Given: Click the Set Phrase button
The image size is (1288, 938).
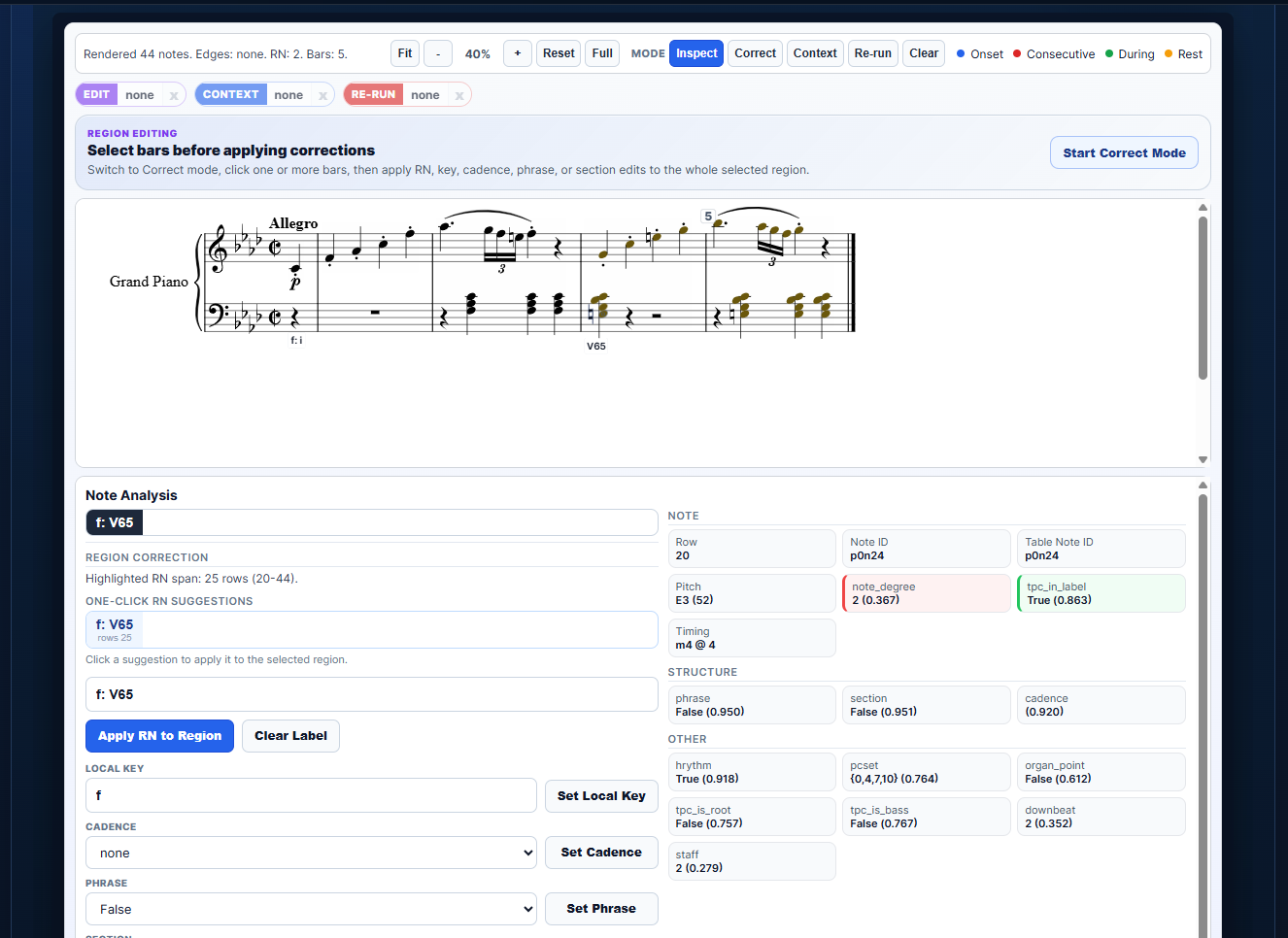Looking at the screenshot, I should point(601,909).
